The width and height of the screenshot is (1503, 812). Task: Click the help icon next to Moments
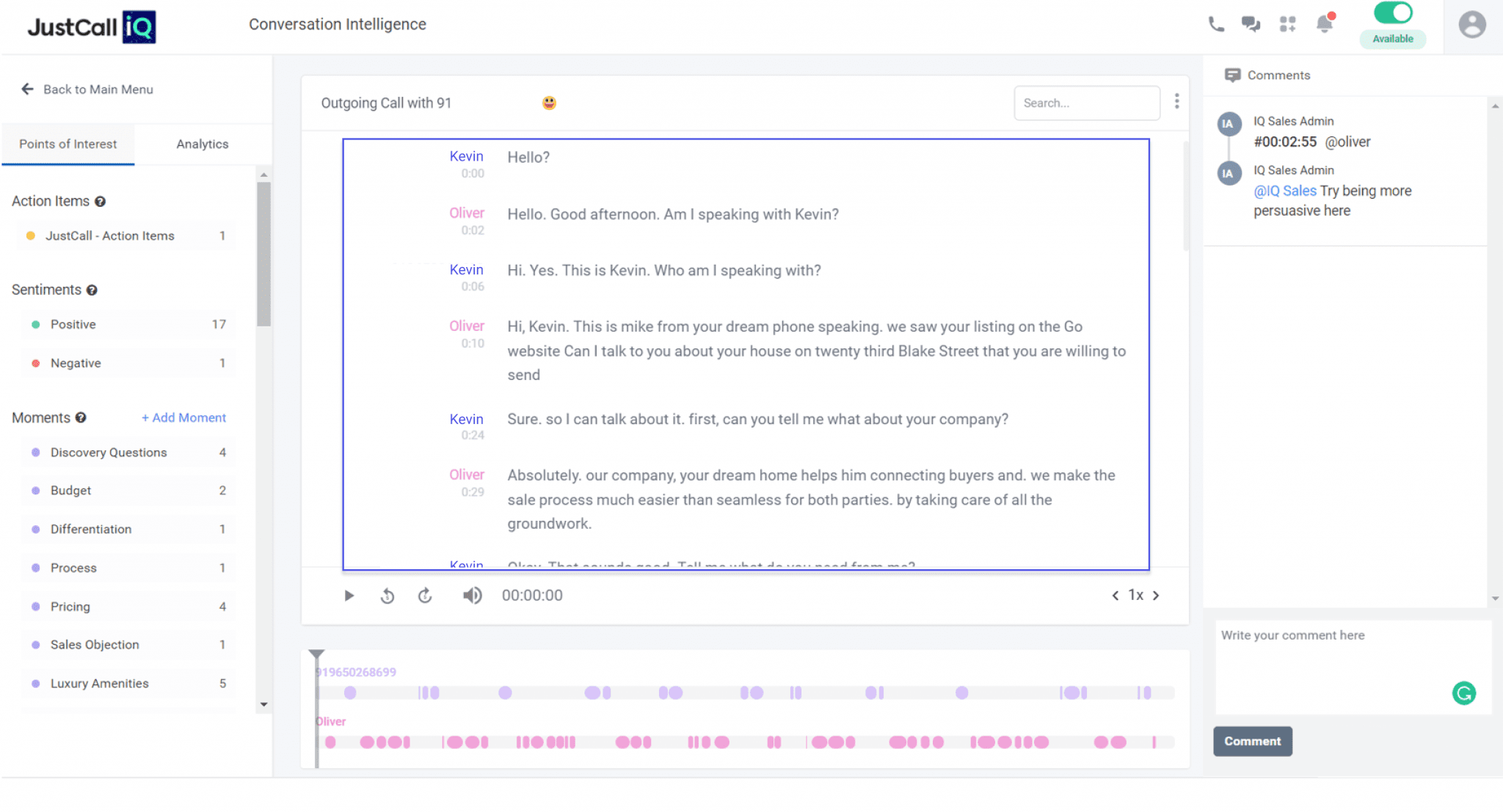[x=80, y=417]
